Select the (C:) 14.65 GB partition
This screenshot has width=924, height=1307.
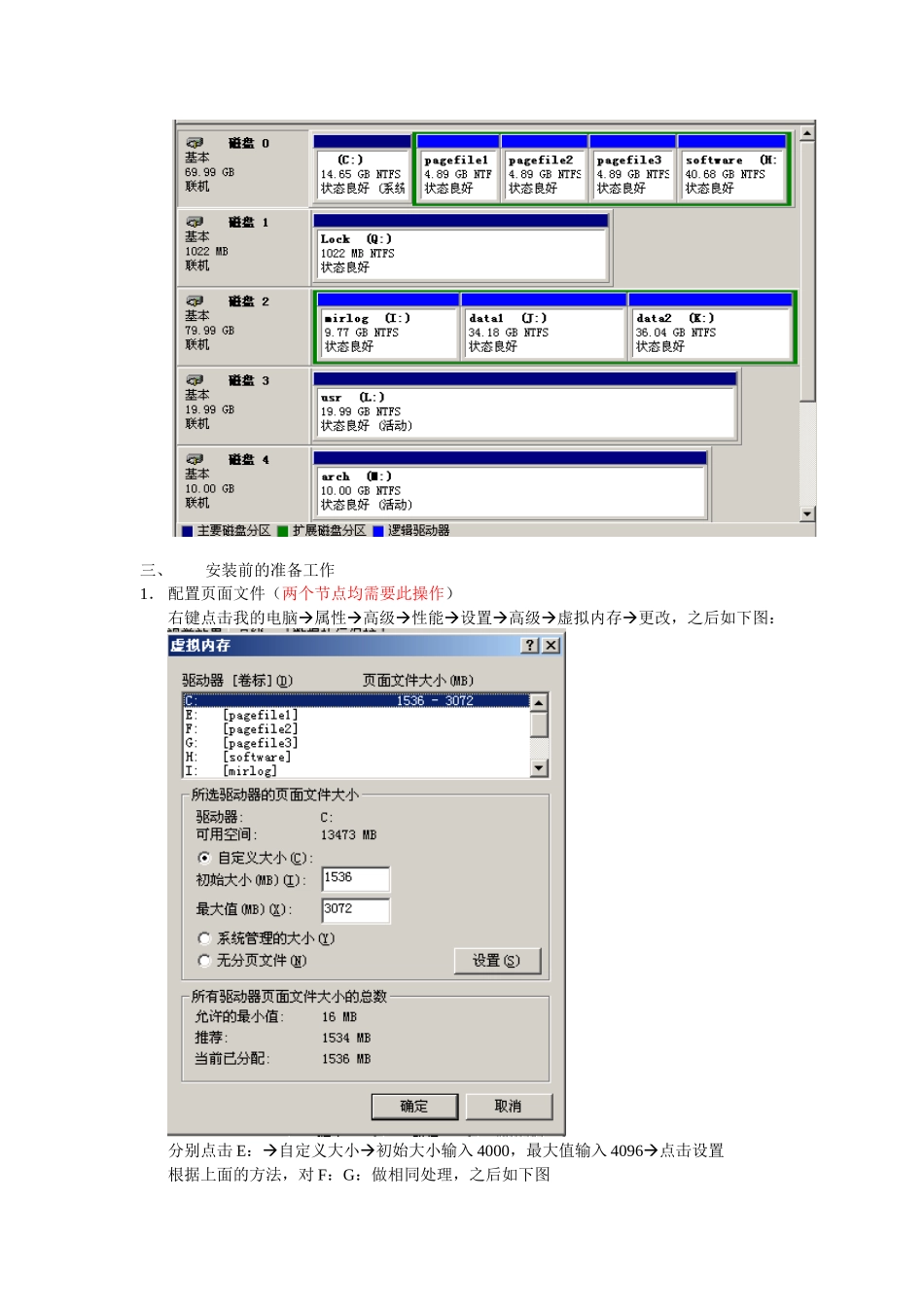click(362, 167)
